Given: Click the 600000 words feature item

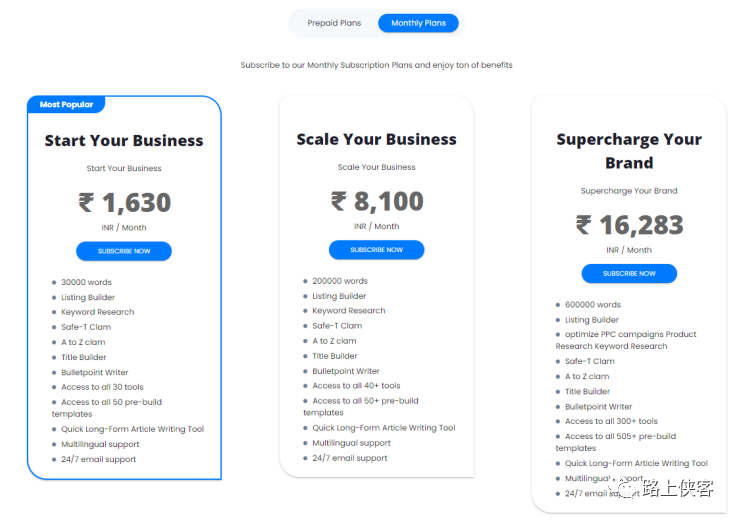Looking at the screenshot, I should [593, 305].
